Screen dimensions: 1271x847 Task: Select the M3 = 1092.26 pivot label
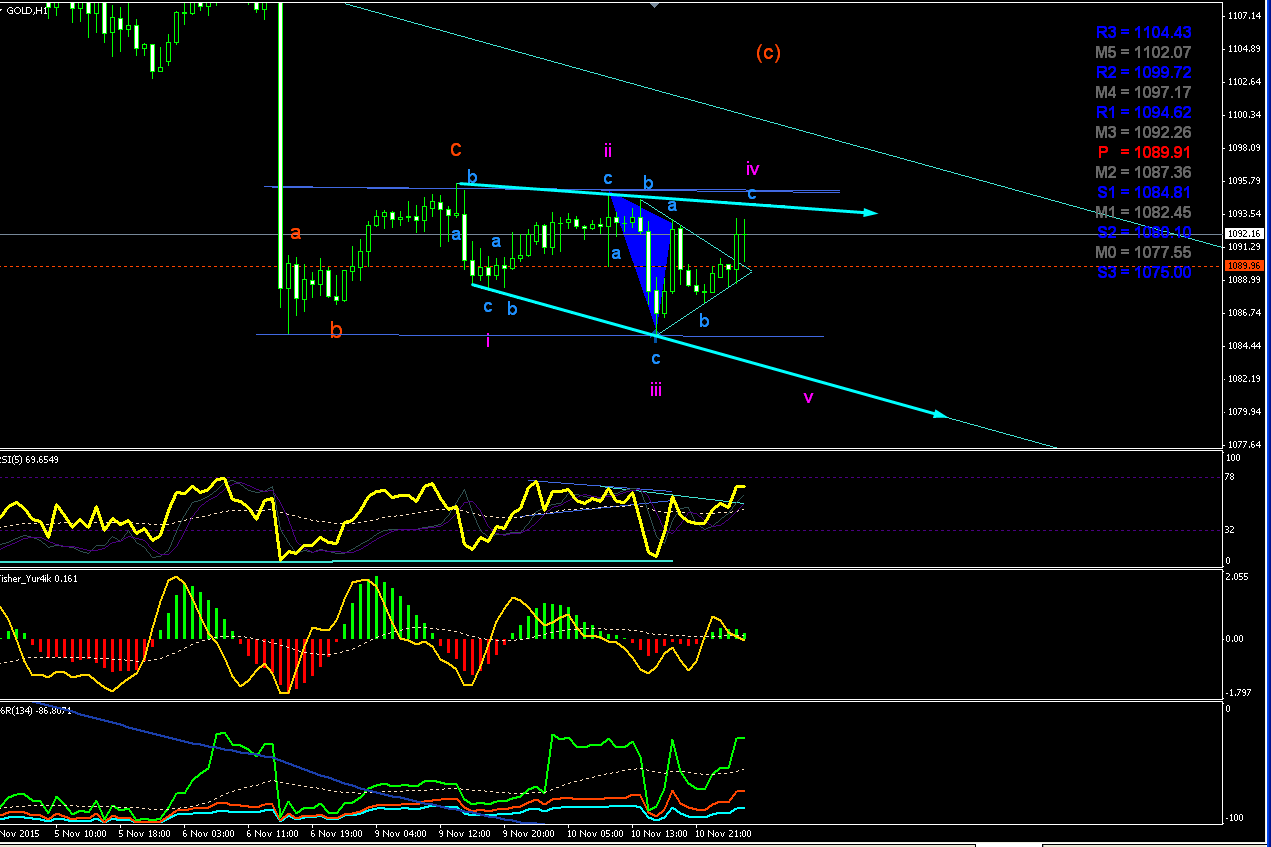pyautogui.click(x=1143, y=132)
